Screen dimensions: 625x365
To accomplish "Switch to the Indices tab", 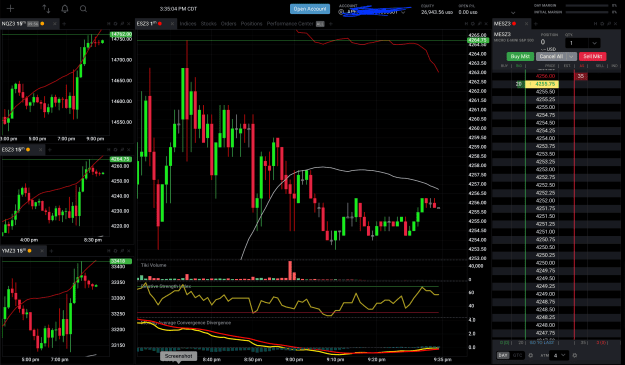I will (x=188, y=24).
